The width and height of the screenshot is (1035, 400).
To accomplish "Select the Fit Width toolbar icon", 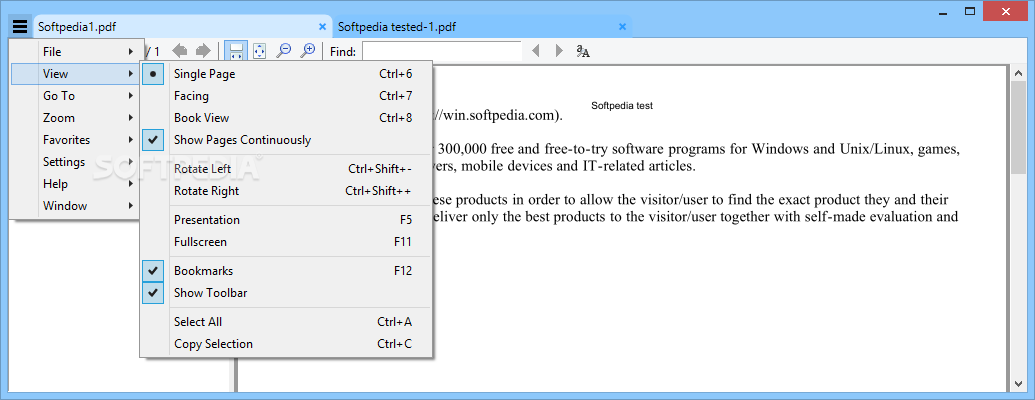I will [x=236, y=51].
